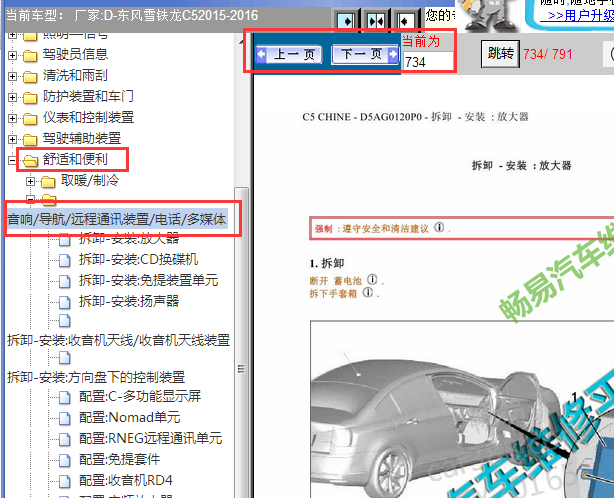Expand the 防护装置和车门 folder
This screenshot has height=498, width=614.
click(12, 97)
